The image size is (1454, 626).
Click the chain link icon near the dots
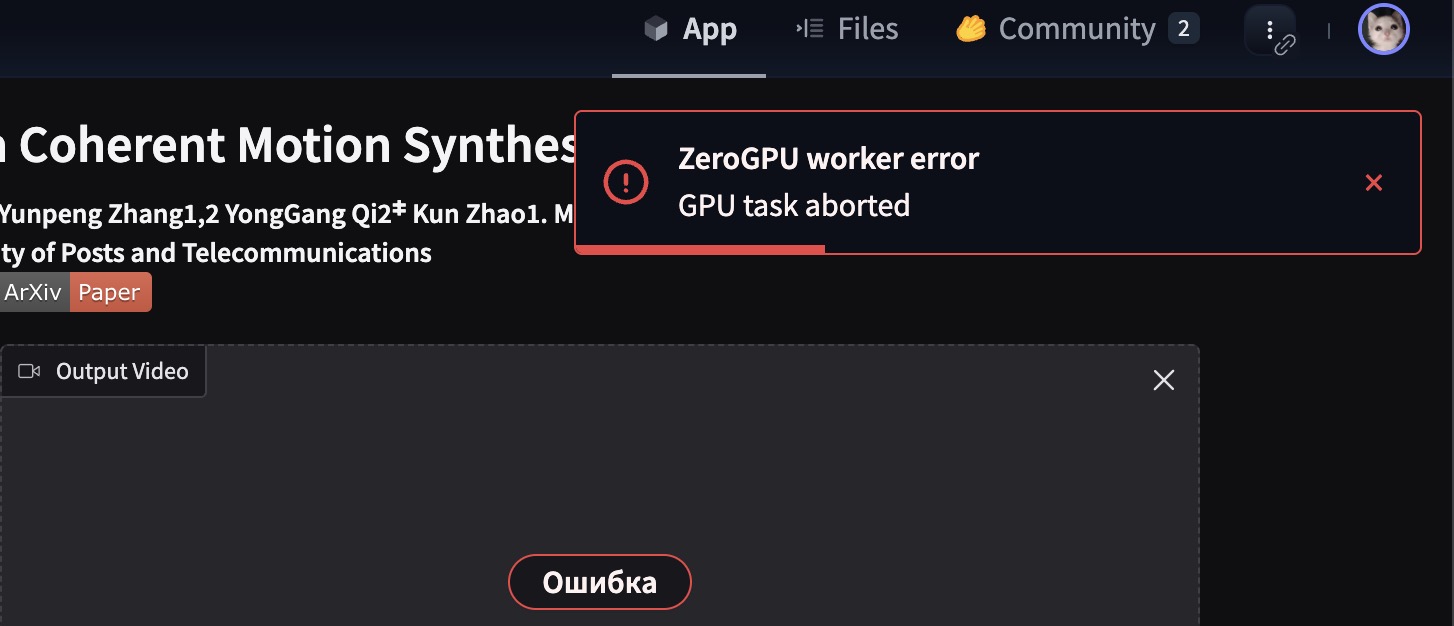pos(1285,44)
